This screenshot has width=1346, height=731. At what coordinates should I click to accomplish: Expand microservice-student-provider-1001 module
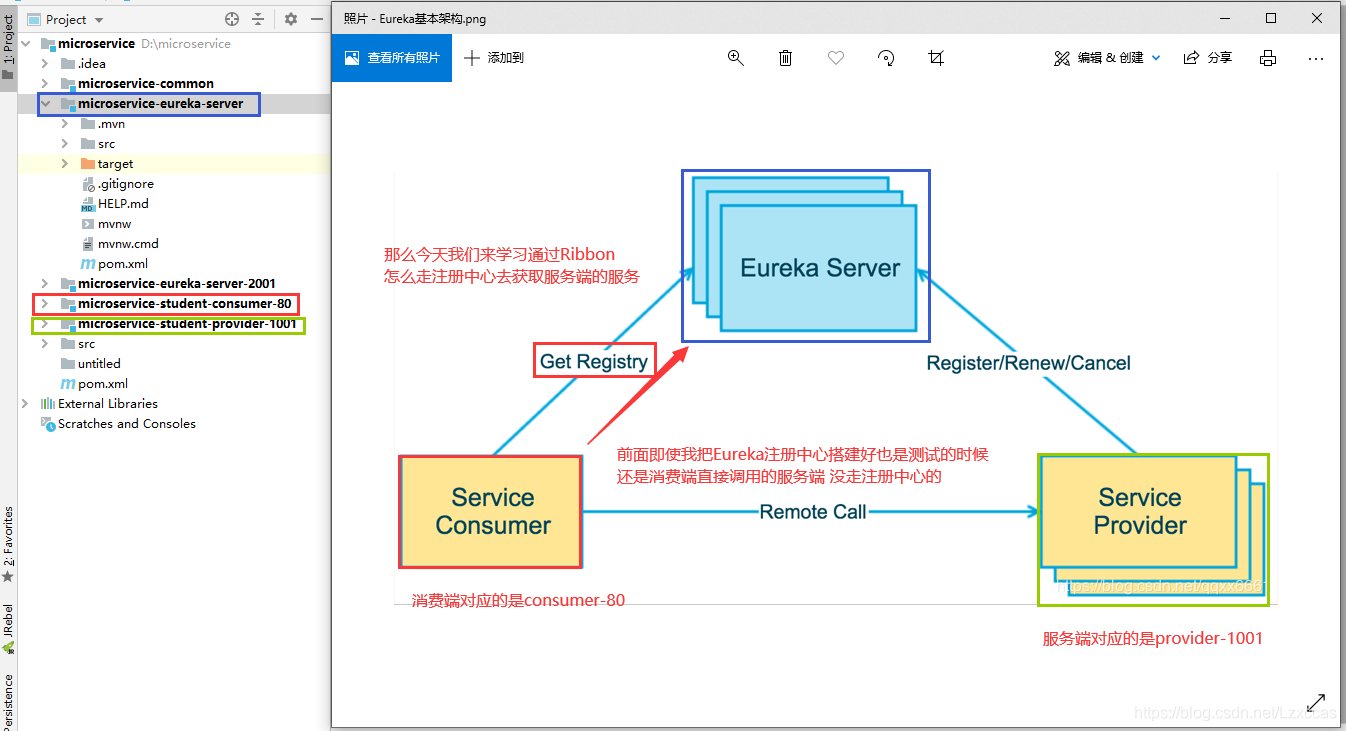point(45,324)
